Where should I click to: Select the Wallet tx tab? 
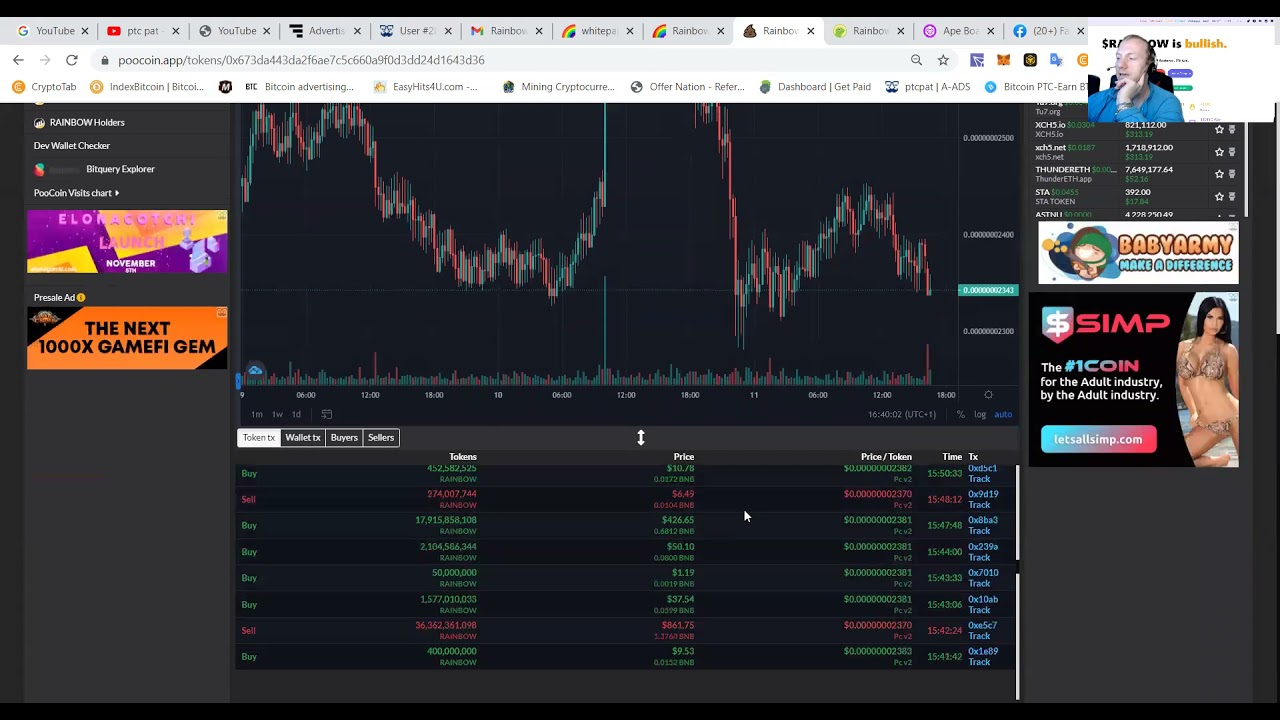pyautogui.click(x=303, y=437)
